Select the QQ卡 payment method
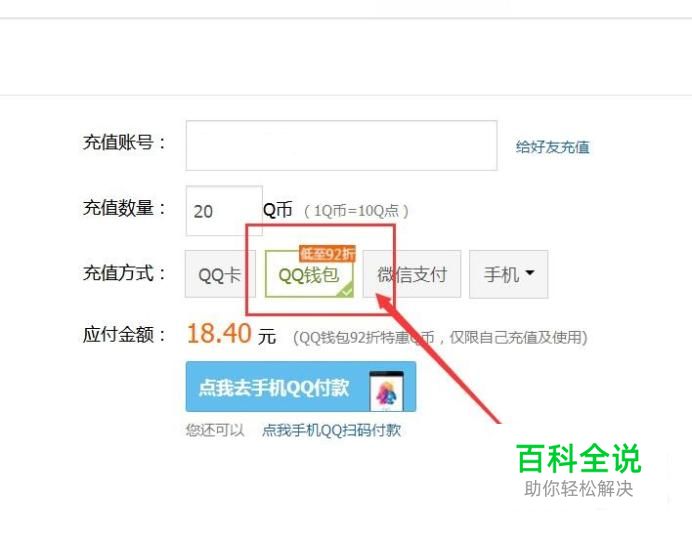Image resolution: width=692 pixels, height=533 pixels. (x=220, y=274)
